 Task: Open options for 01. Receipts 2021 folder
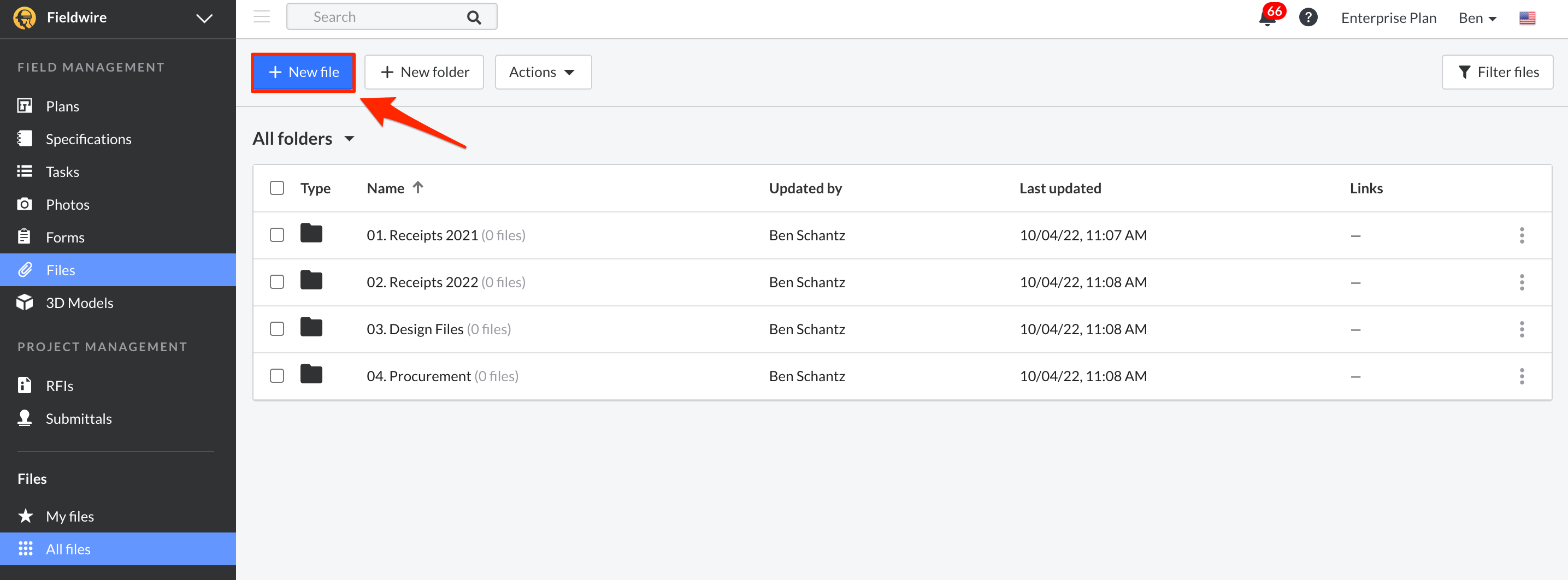[1521, 235]
